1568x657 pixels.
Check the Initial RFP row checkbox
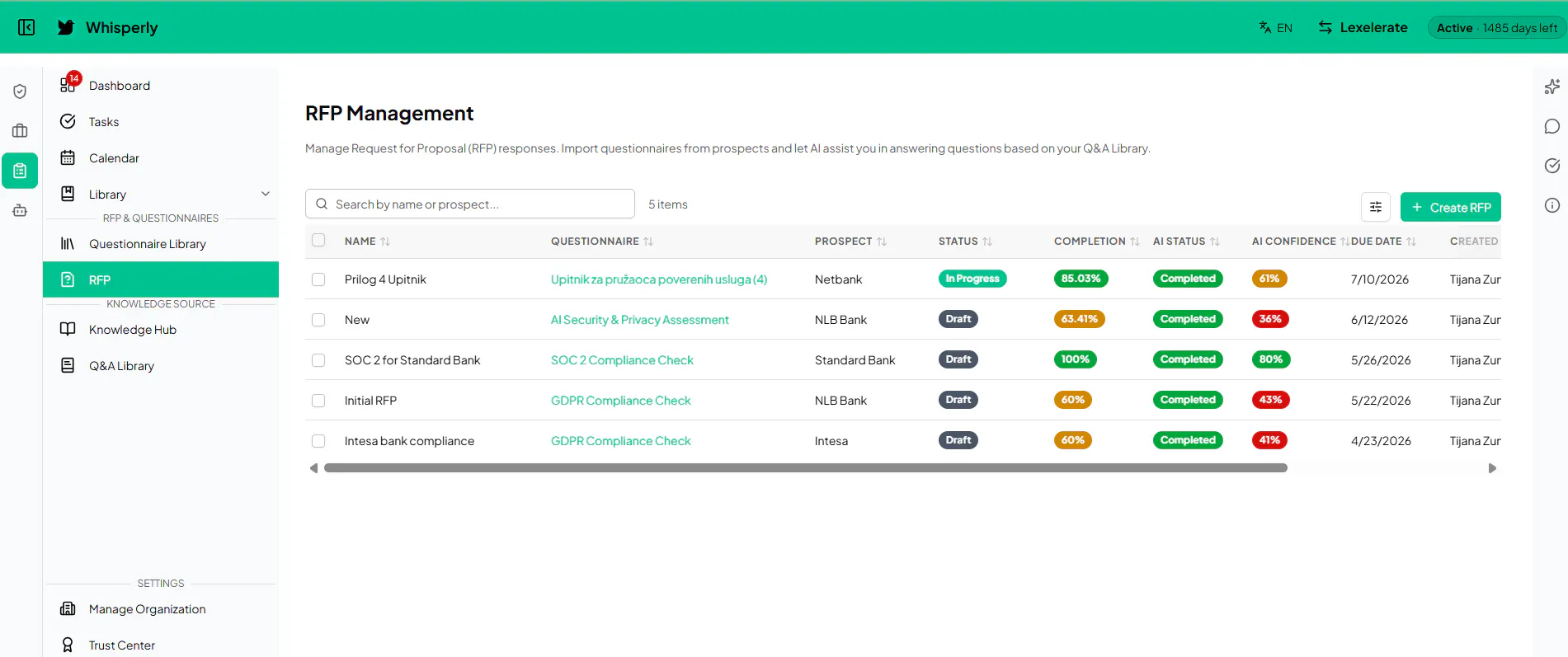point(318,401)
